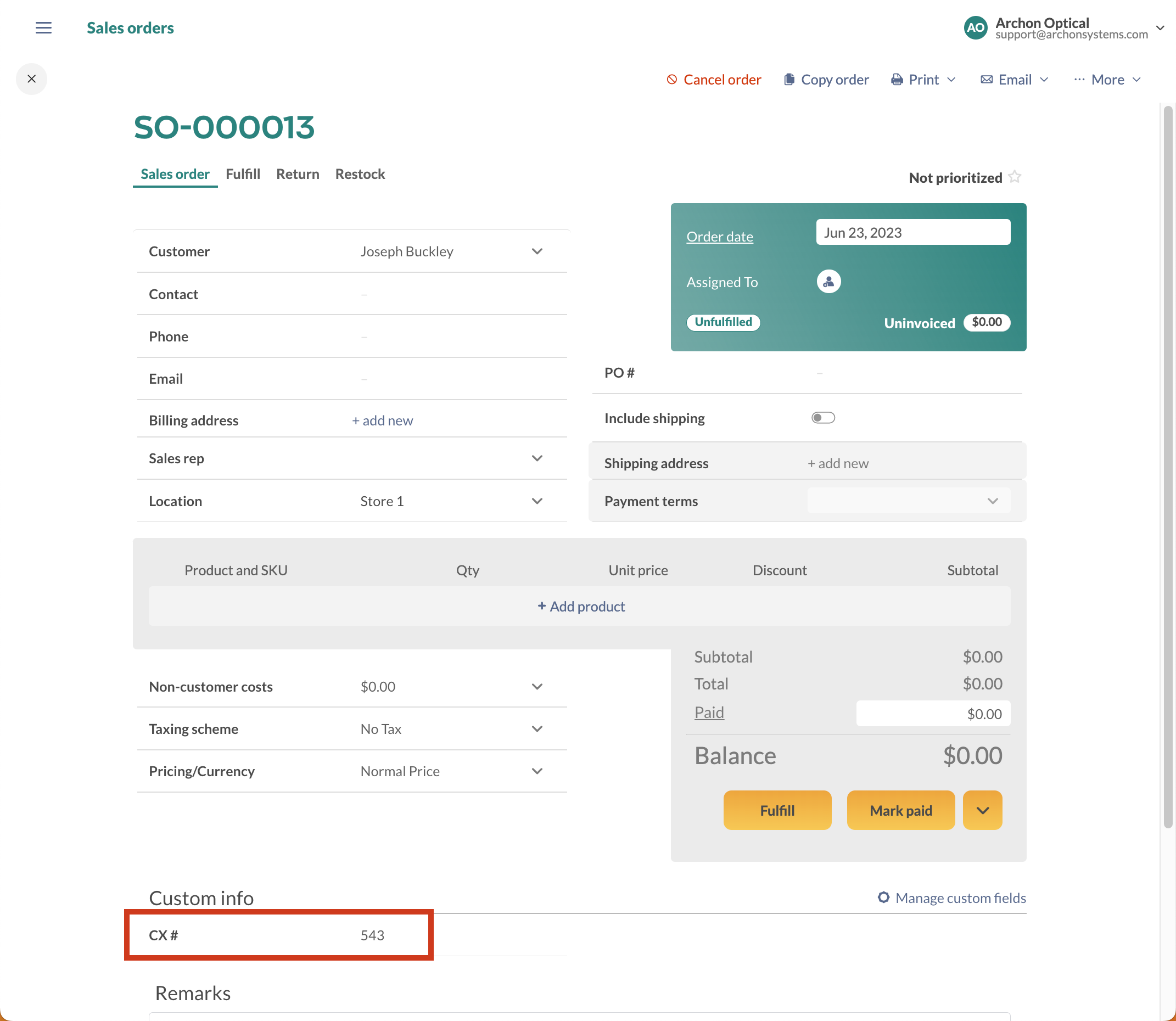This screenshot has height=1021, width=1176.
Task: Click the Unfulfilled status badge
Action: 723,322
